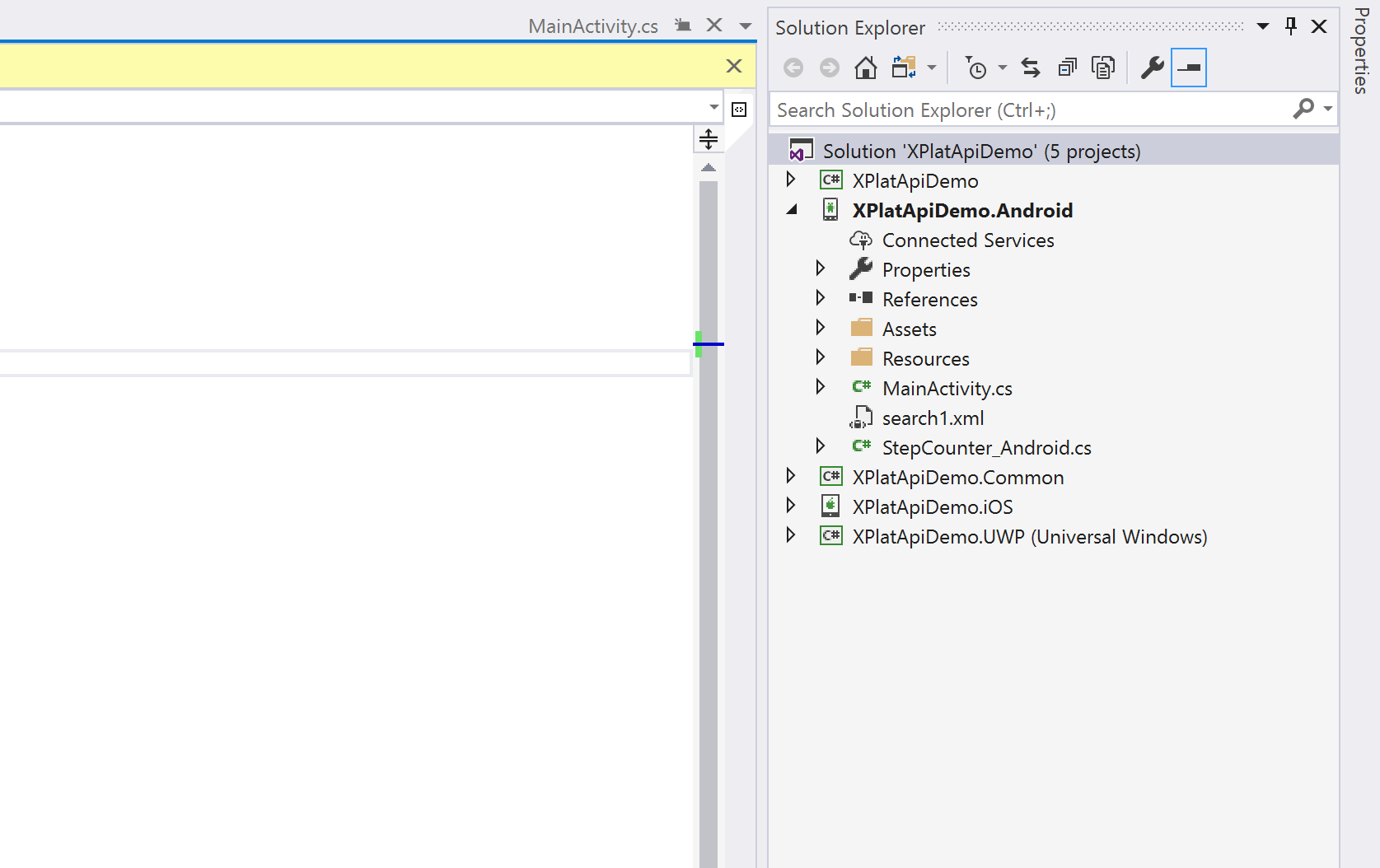1380x868 pixels.
Task: Select the Home icon in Solution Explorer
Action: tap(866, 67)
